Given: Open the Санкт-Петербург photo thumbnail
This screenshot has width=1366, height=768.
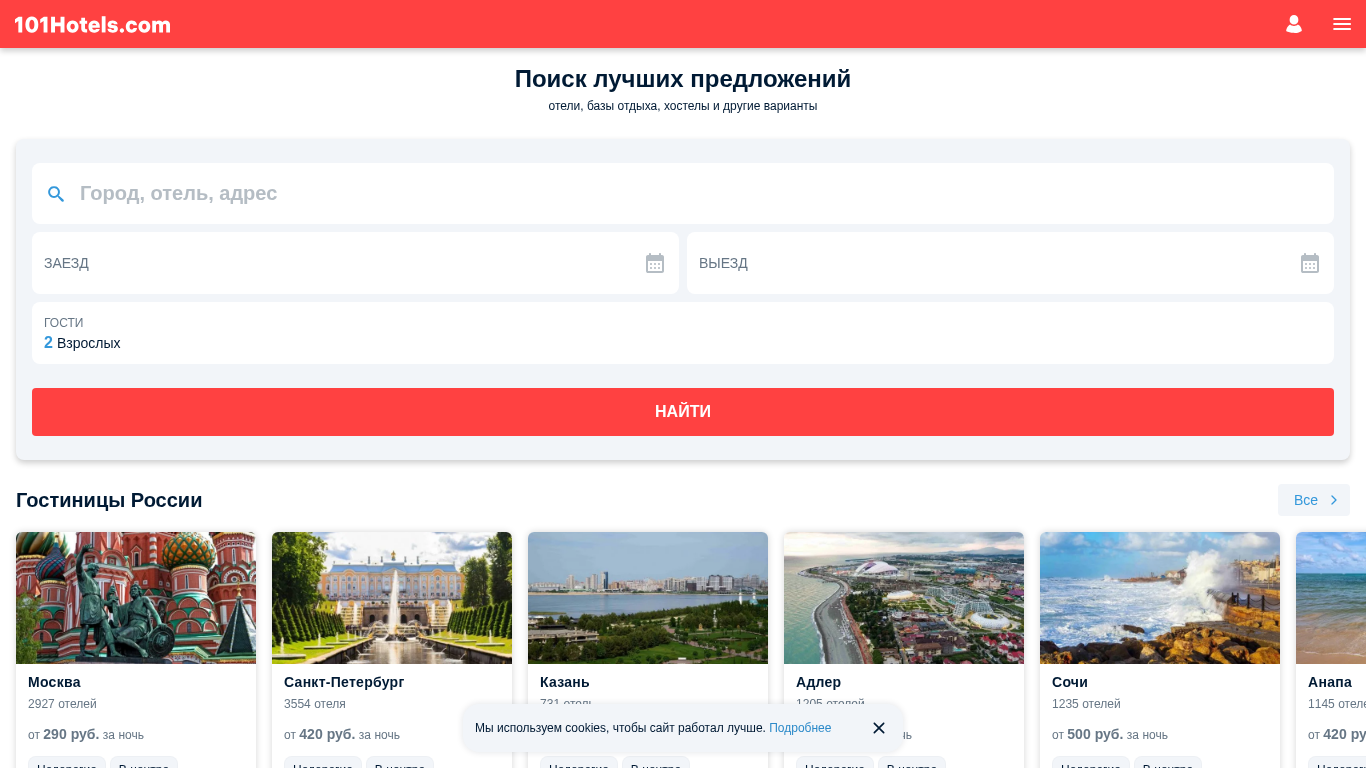Looking at the screenshot, I should [392, 598].
